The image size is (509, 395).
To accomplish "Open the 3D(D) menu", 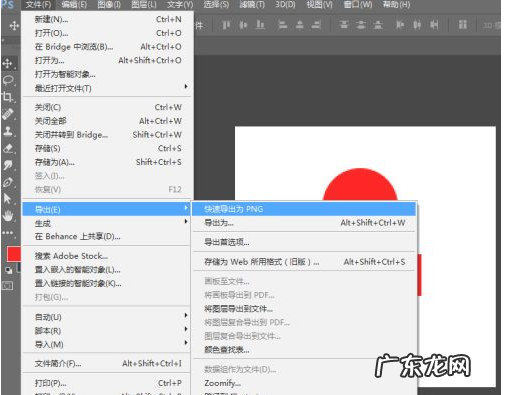I will 285,5.
